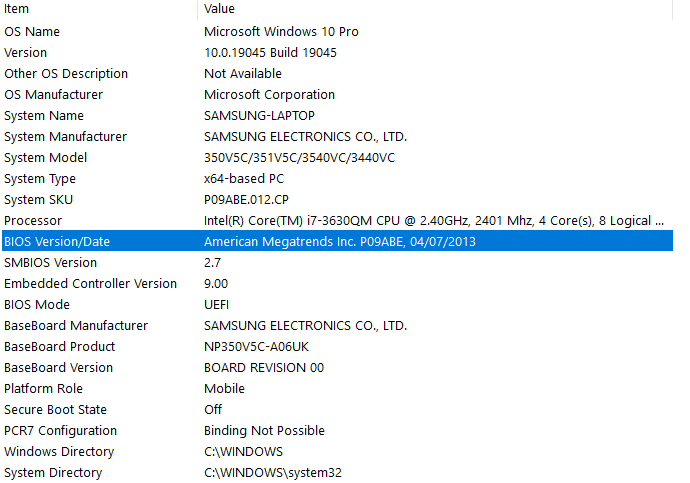This screenshot has width=690, height=483.
Task: Select the Processor row label
Action: click(33, 221)
